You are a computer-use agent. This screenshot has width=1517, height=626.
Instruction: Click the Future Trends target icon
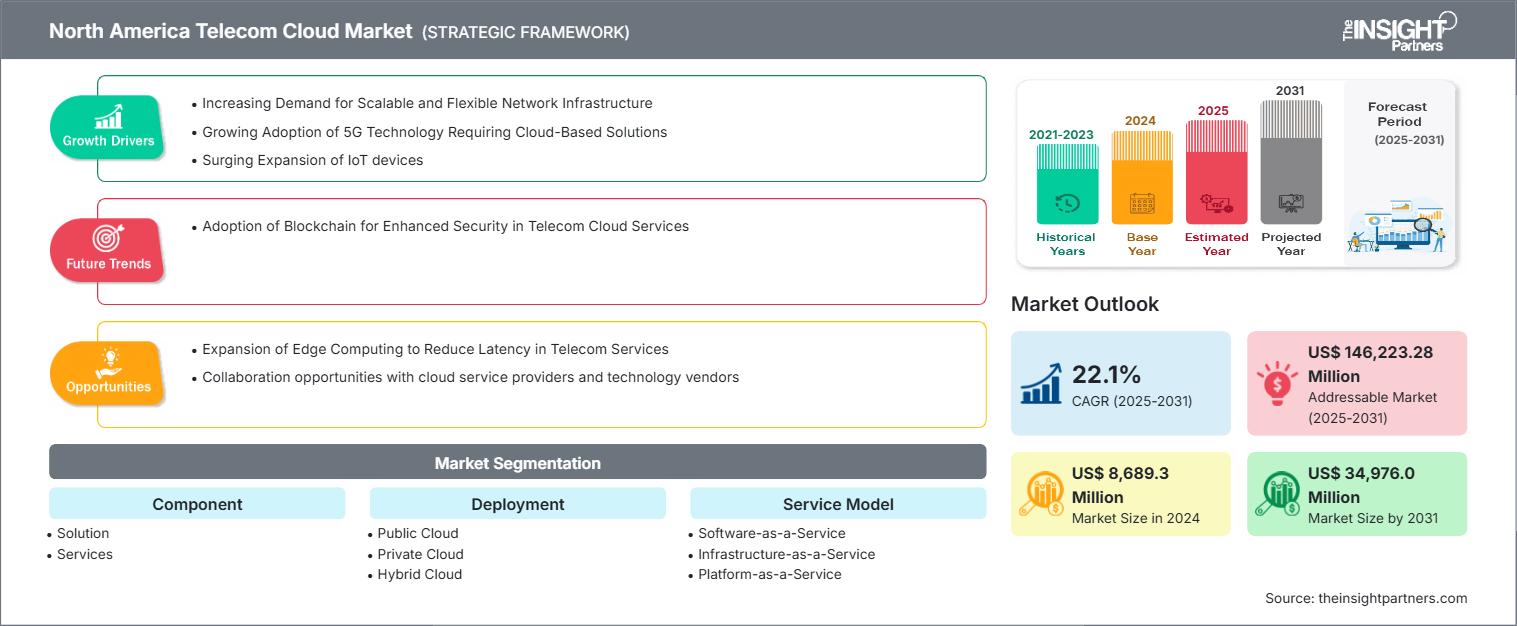tap(108, 239)
